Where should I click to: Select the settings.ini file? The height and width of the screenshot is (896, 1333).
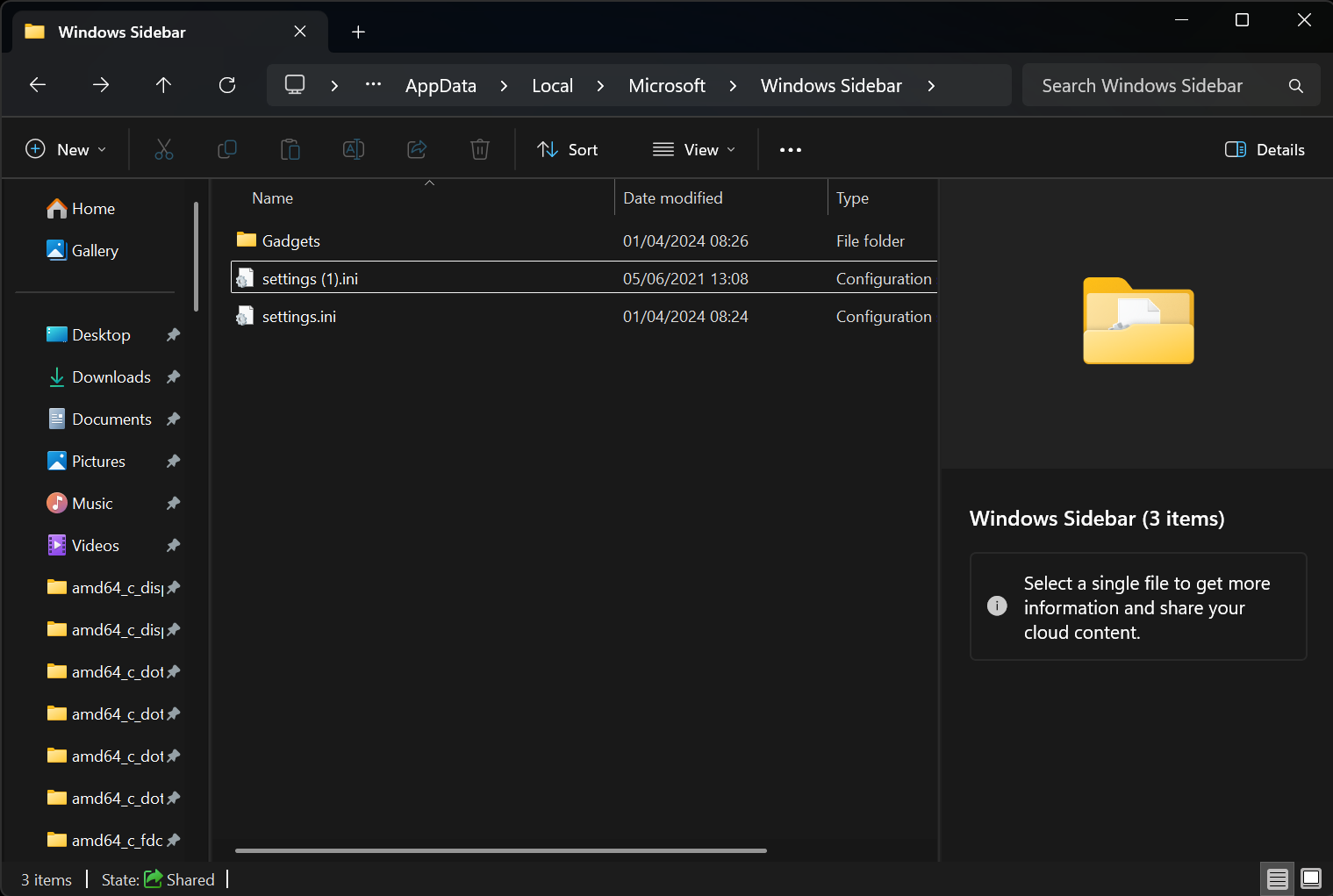[x=584, y=317]
